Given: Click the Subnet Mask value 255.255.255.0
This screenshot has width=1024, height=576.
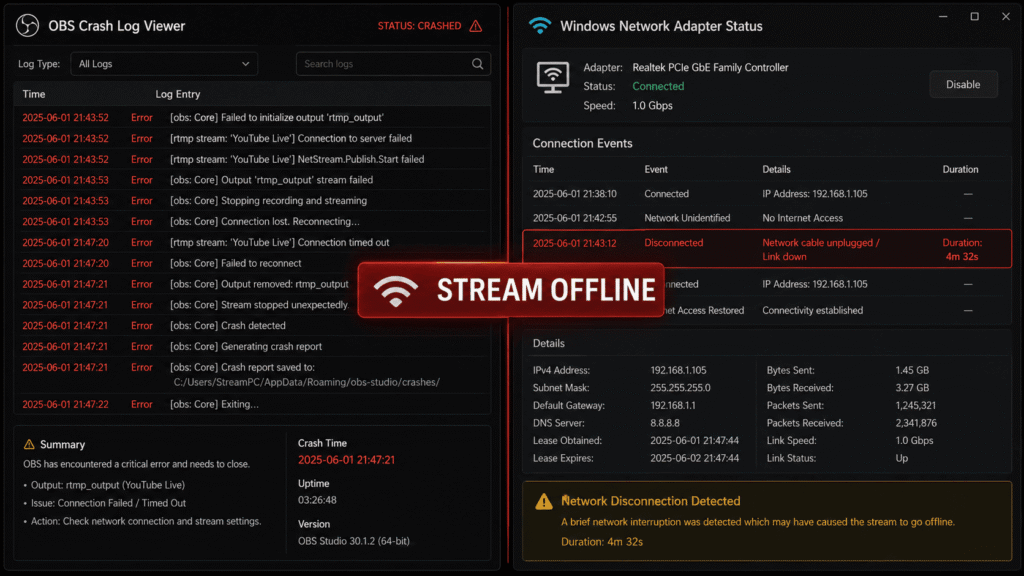Looking at the screenshot, I should coord(680,388).
